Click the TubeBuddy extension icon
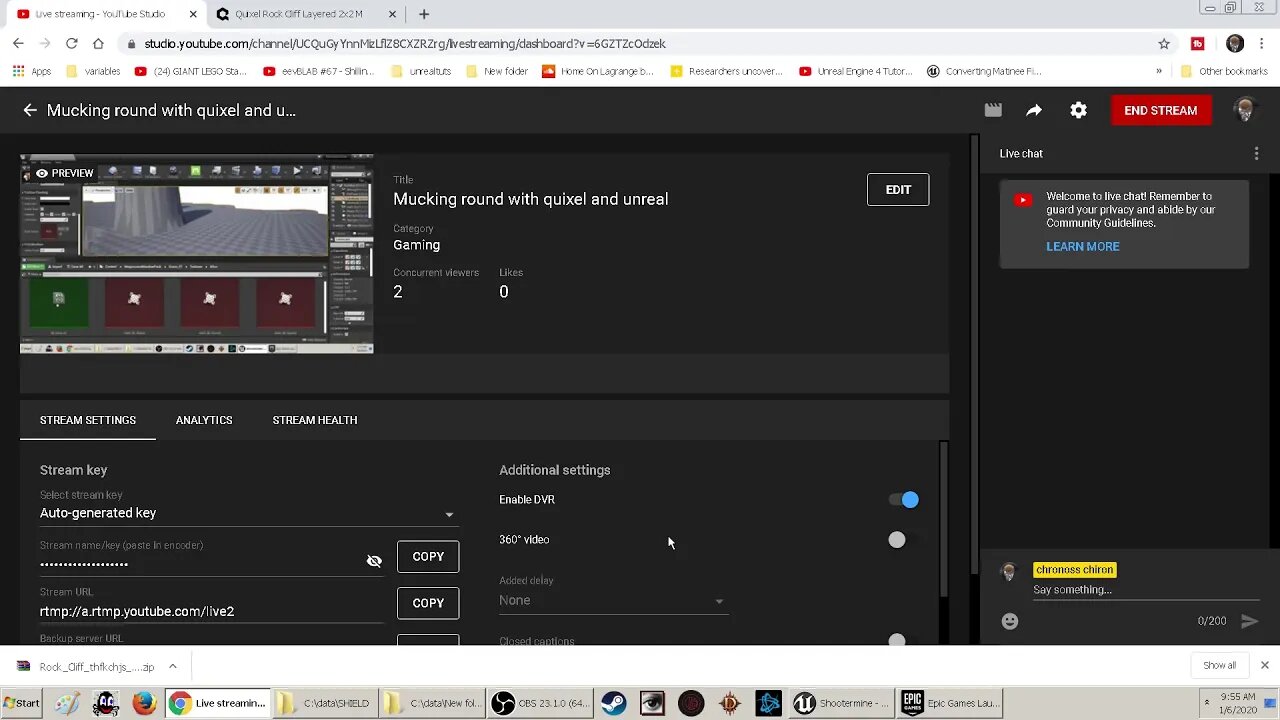The height and width of the screenshot is (720, 1280). point(1198,43)
